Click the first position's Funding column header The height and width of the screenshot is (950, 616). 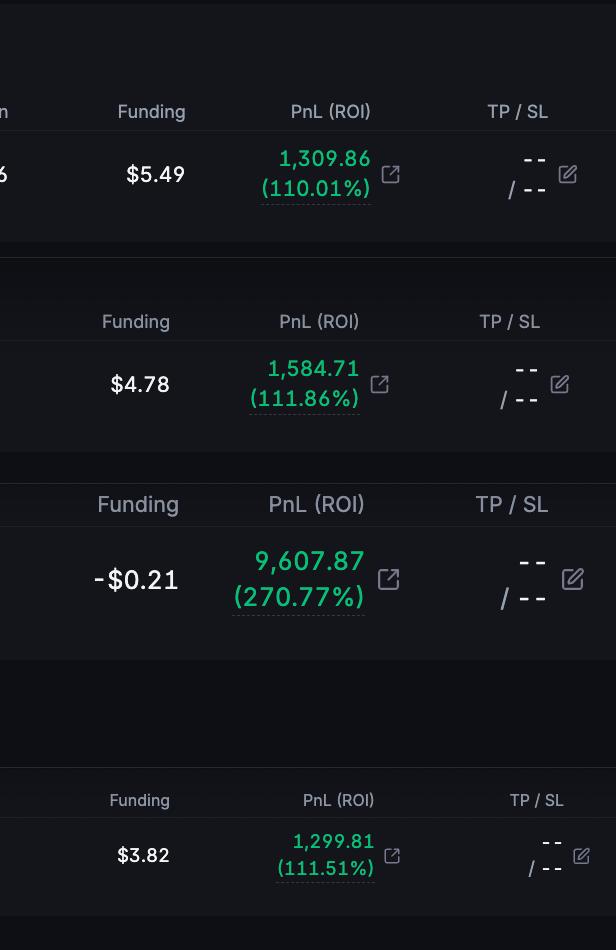click(x=151, y=111)
